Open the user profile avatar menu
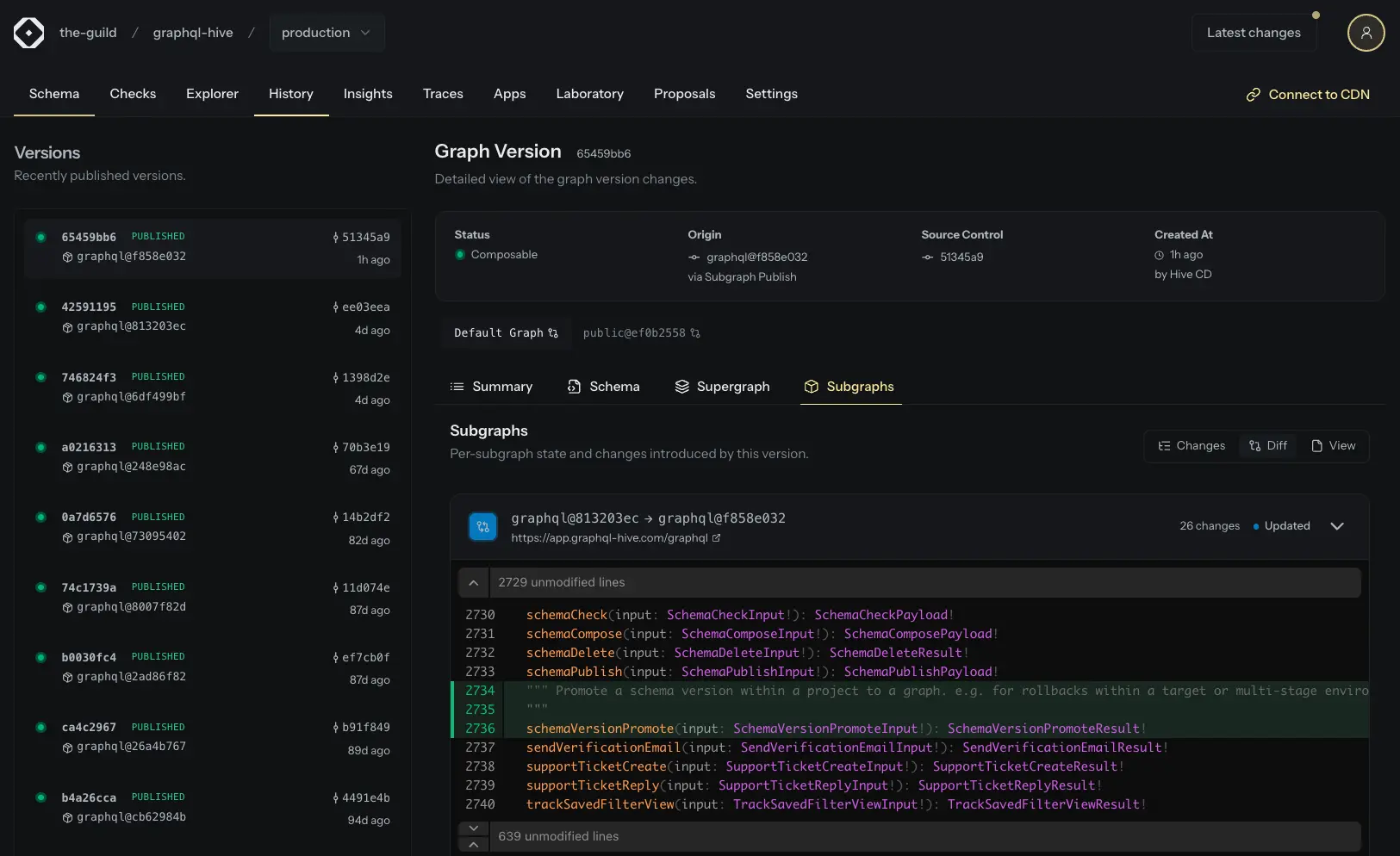 pyautogui.click(x=1366, y=33)
